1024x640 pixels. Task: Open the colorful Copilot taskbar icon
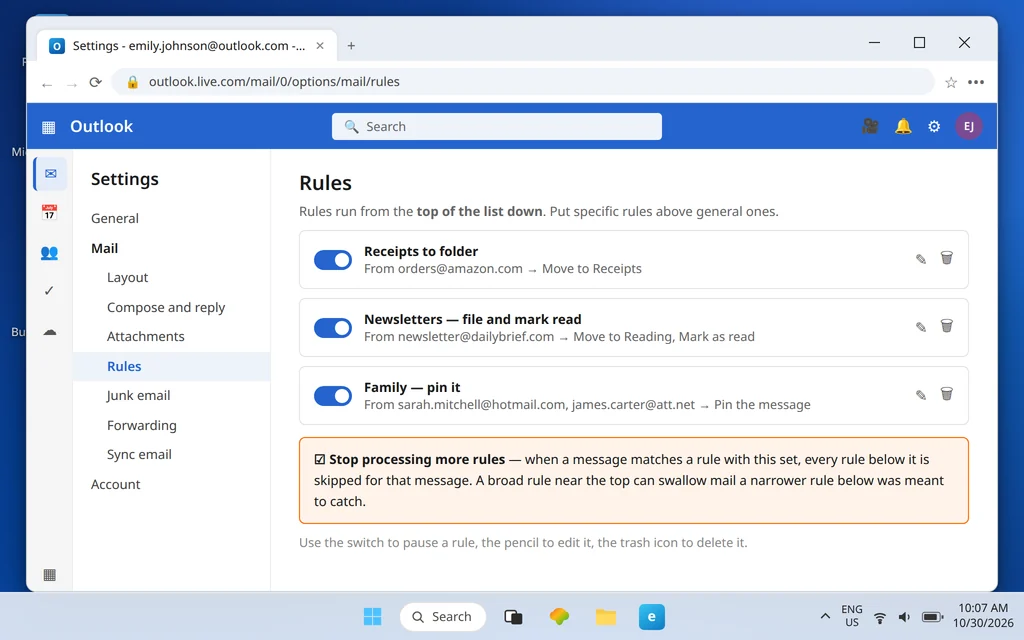(559, 616)
